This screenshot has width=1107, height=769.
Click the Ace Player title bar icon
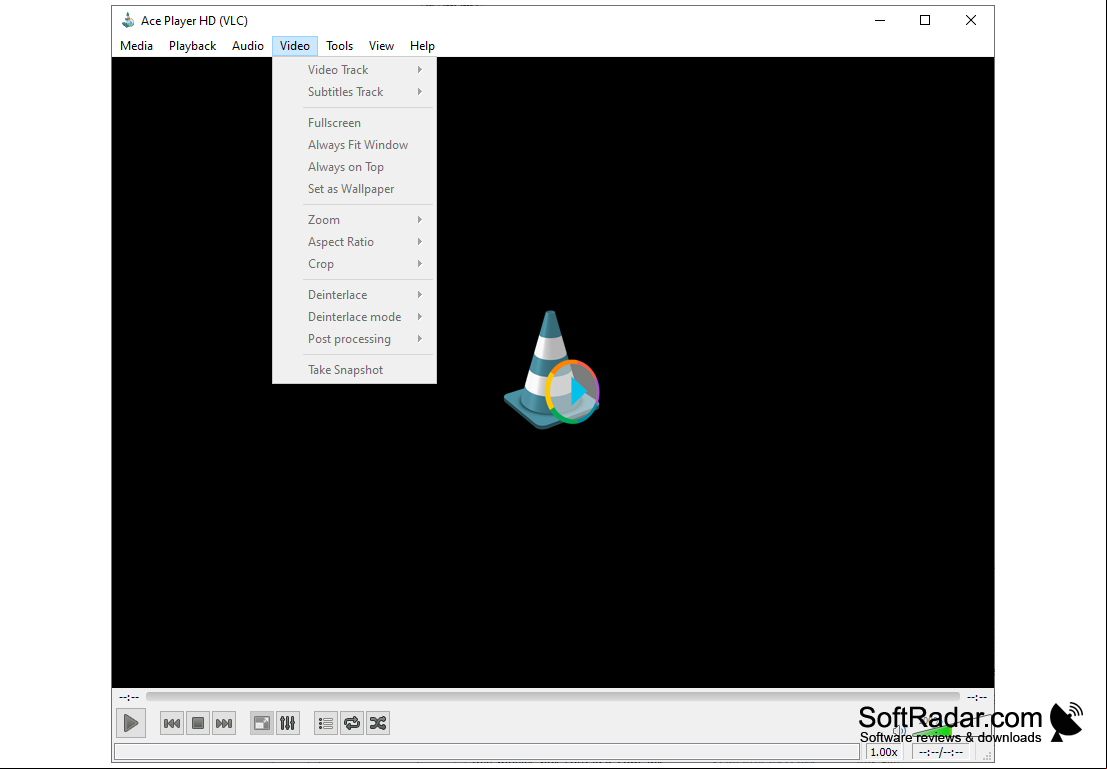point(128,20)
